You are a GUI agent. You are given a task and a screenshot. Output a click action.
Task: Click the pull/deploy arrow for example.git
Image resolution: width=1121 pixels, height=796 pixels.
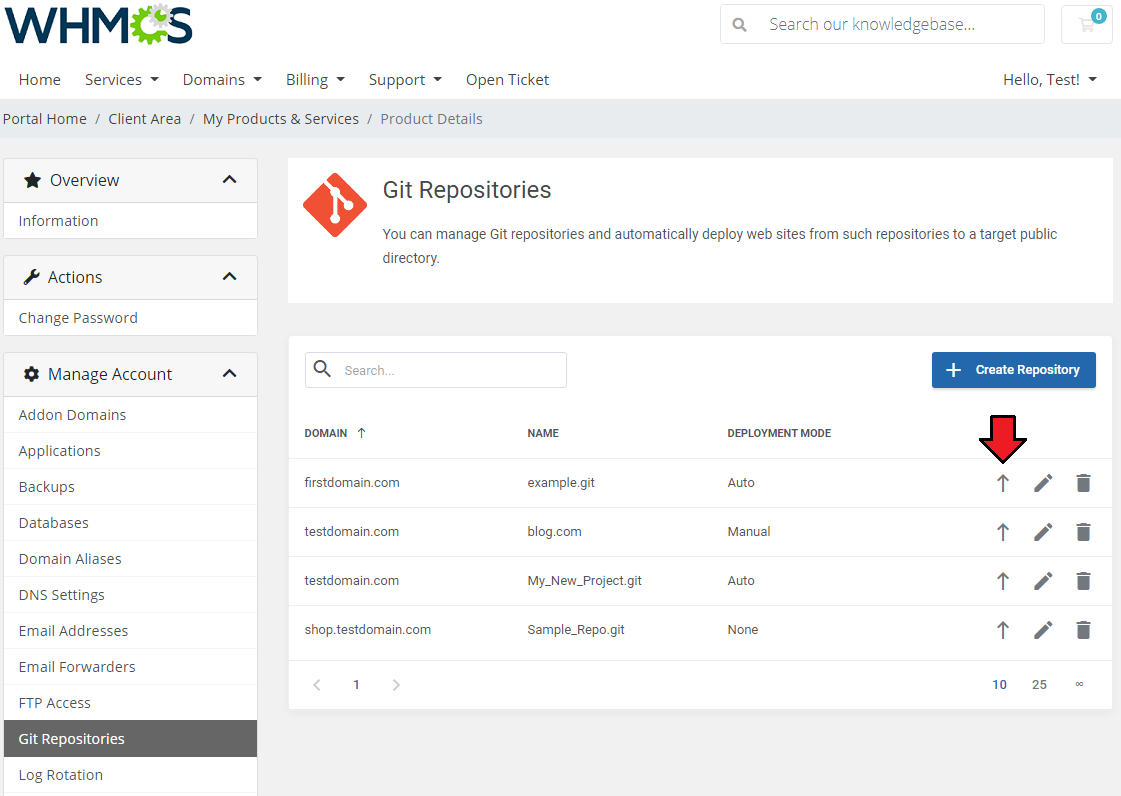[x=1003, y=483]
